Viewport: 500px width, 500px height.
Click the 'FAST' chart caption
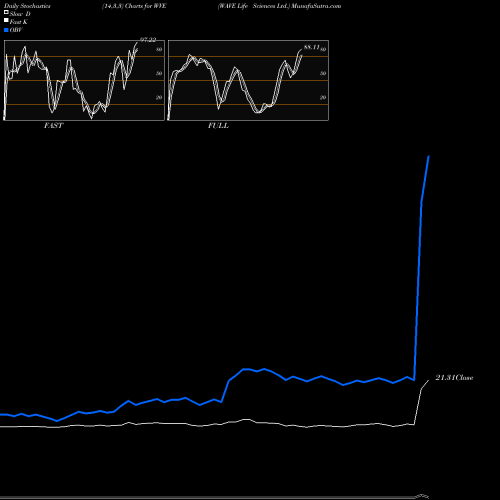53,126
